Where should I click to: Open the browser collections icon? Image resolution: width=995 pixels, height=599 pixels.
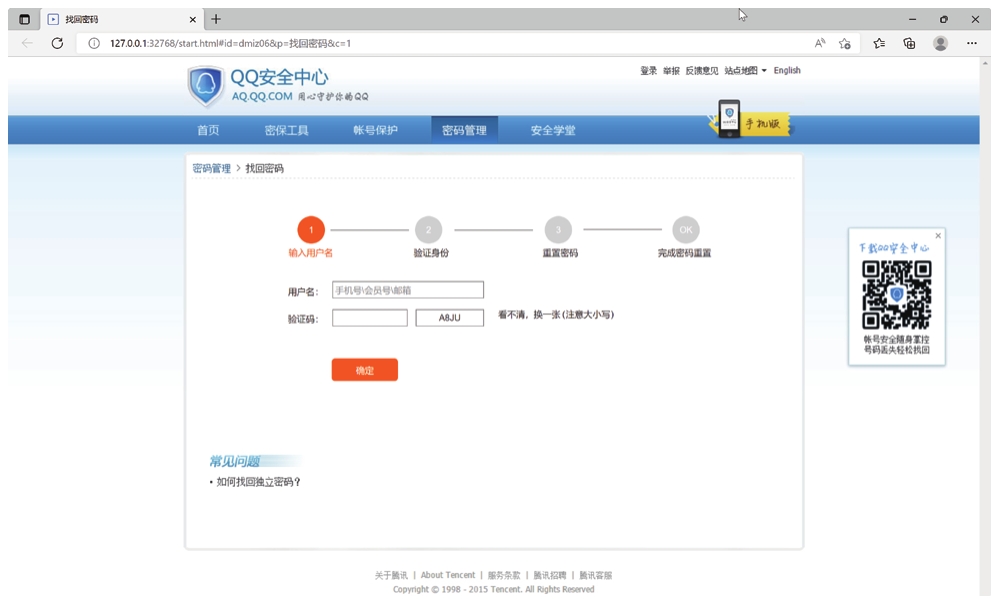pyautogui.click(x=909, y=43)
